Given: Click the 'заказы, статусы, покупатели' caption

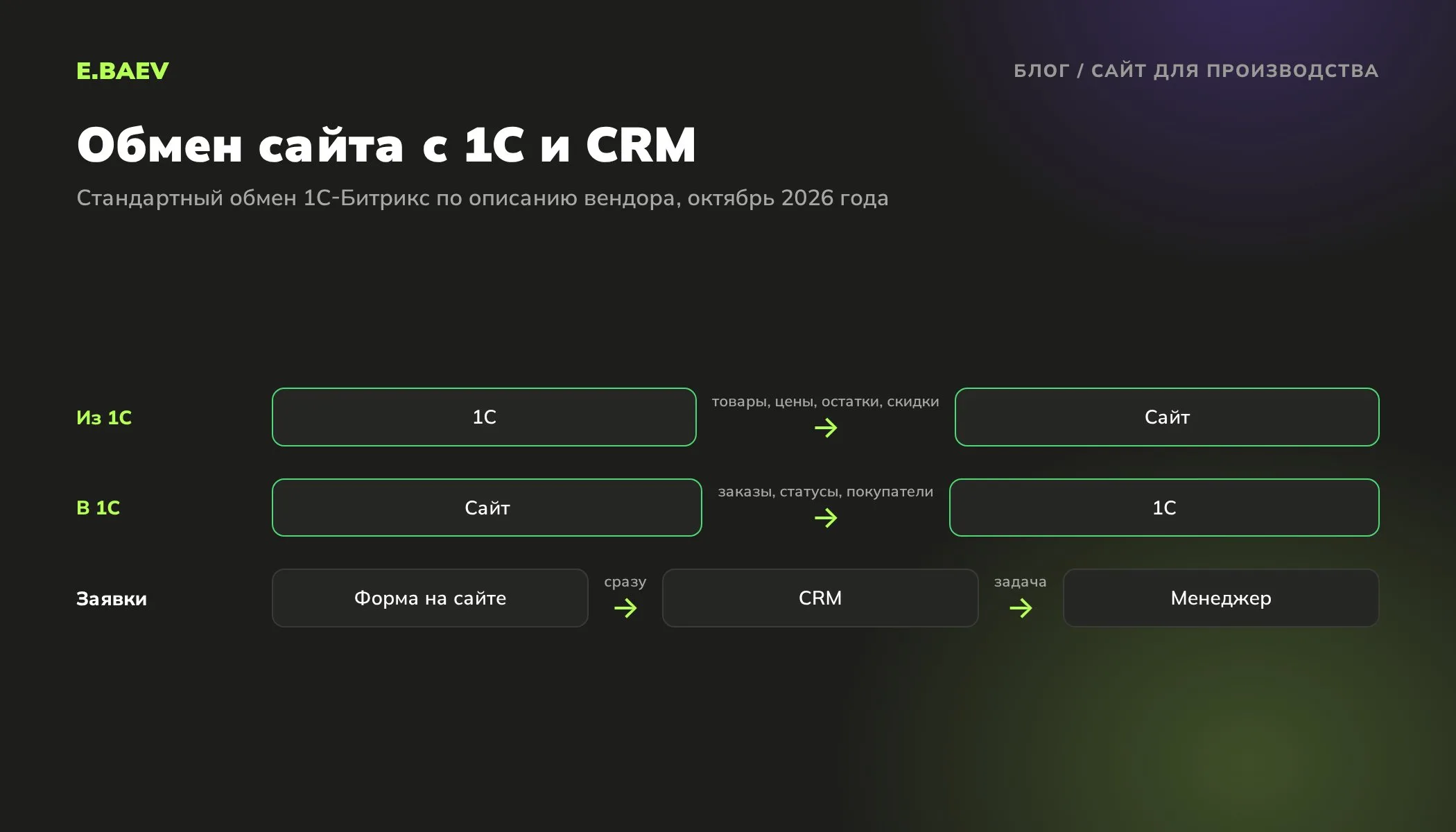Looking at the screenshot, I should [x=825, y=492].
